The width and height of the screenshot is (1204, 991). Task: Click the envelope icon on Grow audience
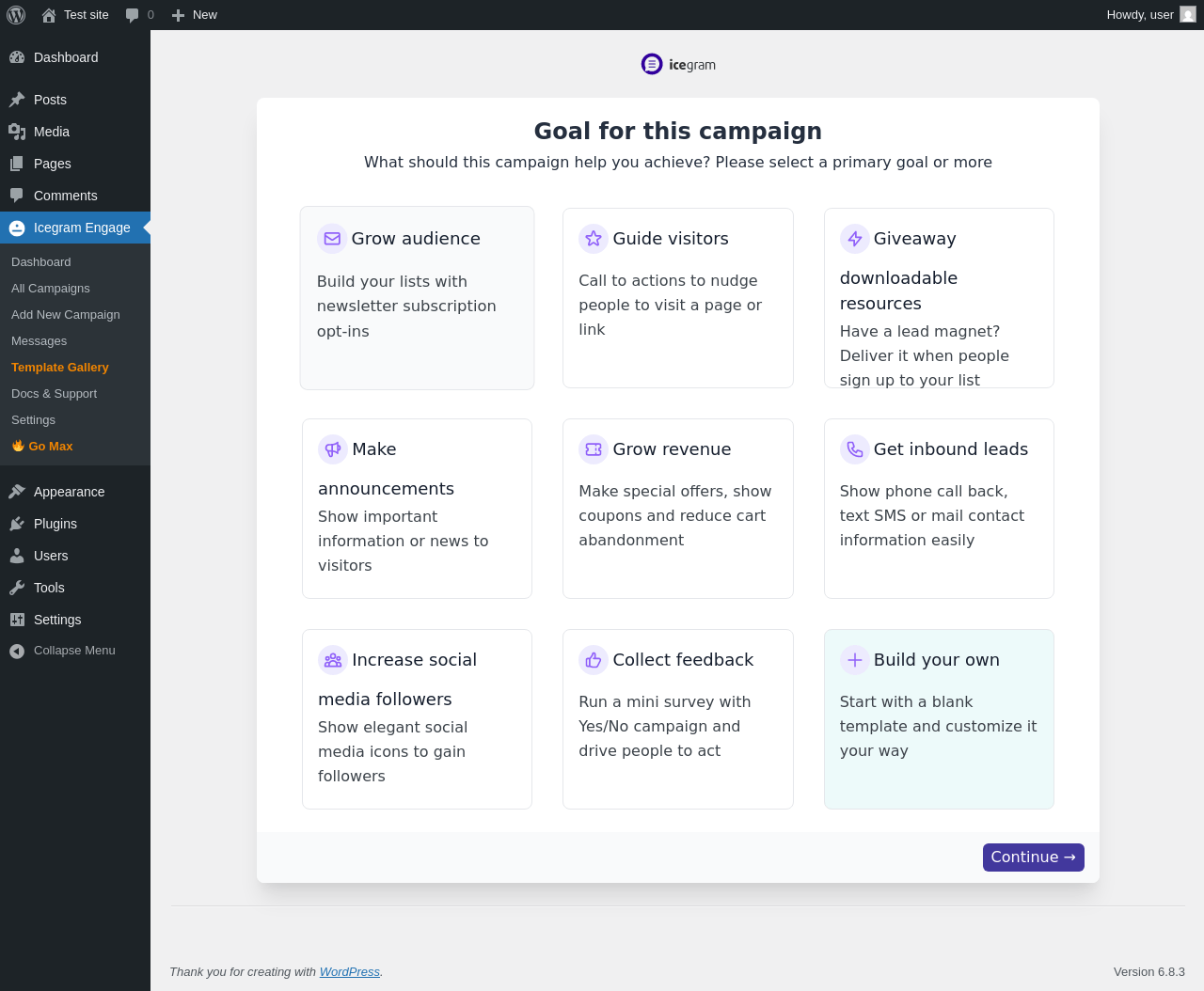(x=332, y=239)
